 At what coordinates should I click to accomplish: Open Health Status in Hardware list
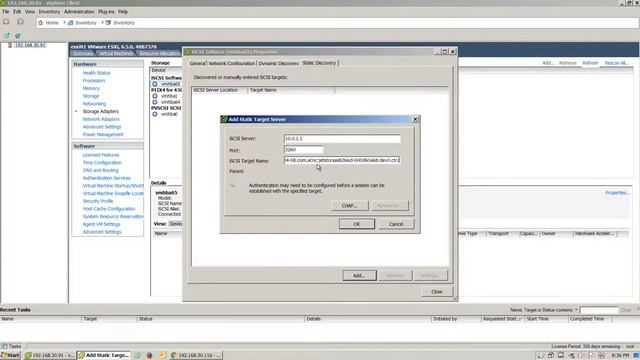tap(96, 73)
